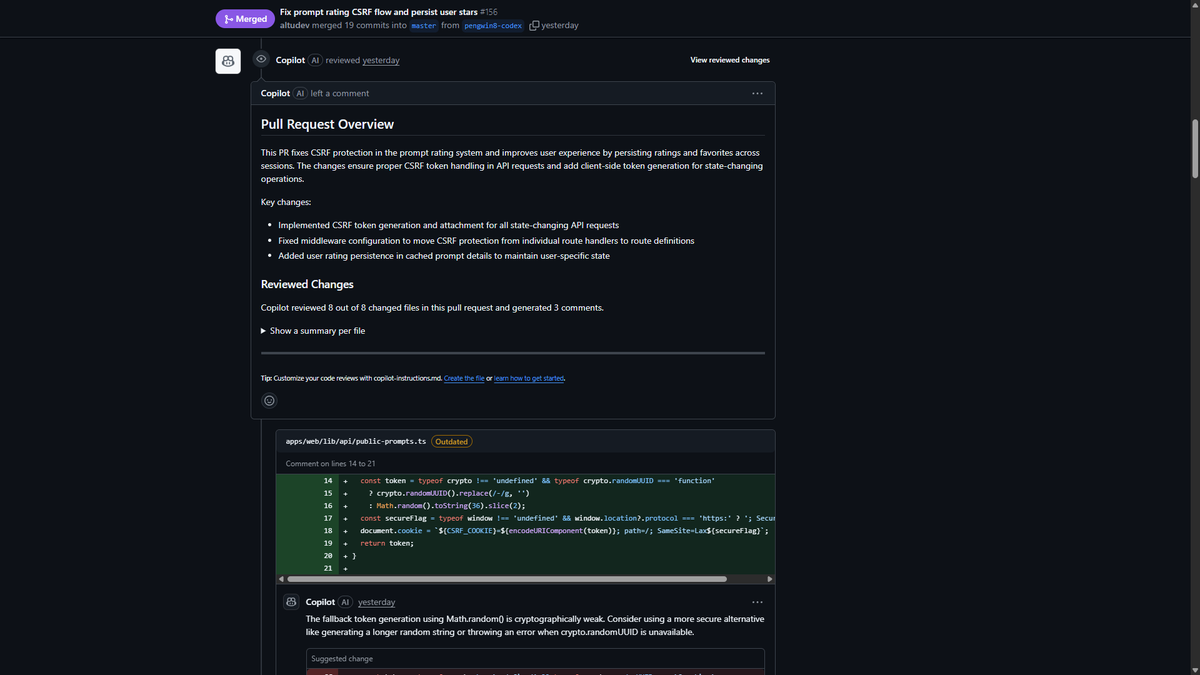Open Create the file link
Viewport: 1200px width, 675px height.
(464, 378)
